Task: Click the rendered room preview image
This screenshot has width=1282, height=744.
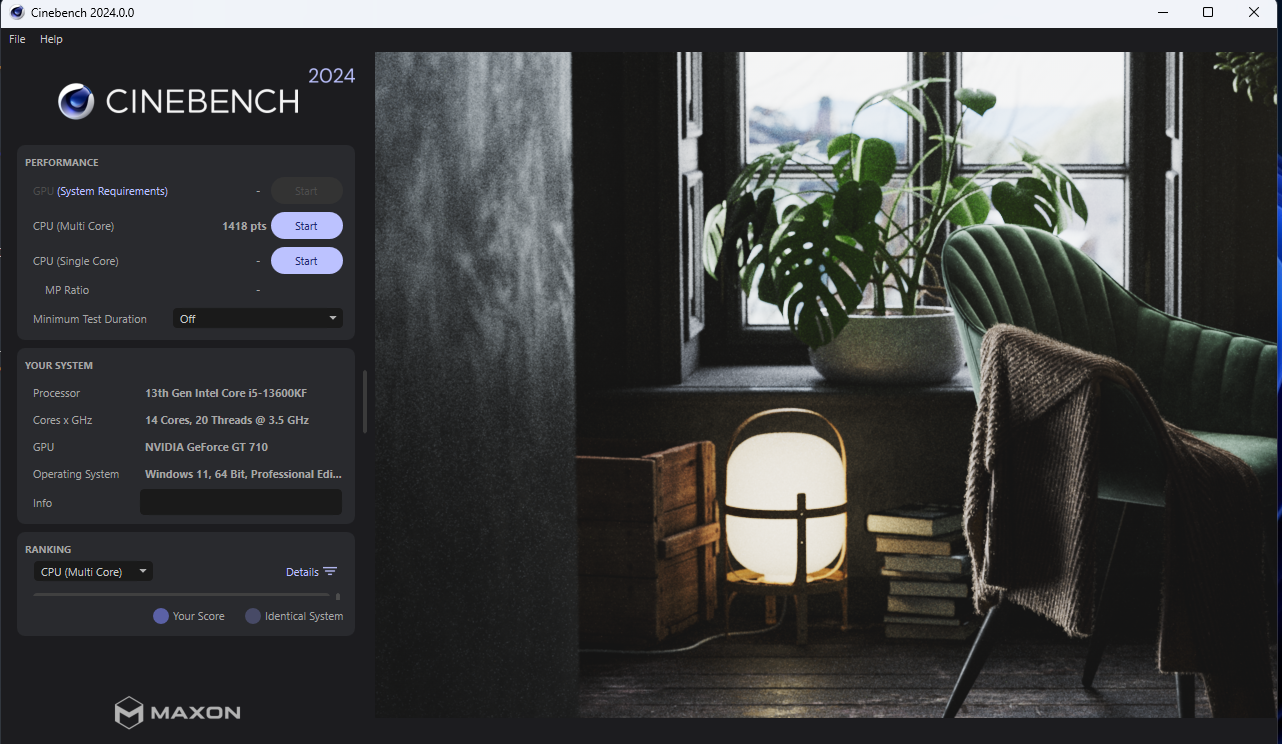Action: click(x=826, y=385)
